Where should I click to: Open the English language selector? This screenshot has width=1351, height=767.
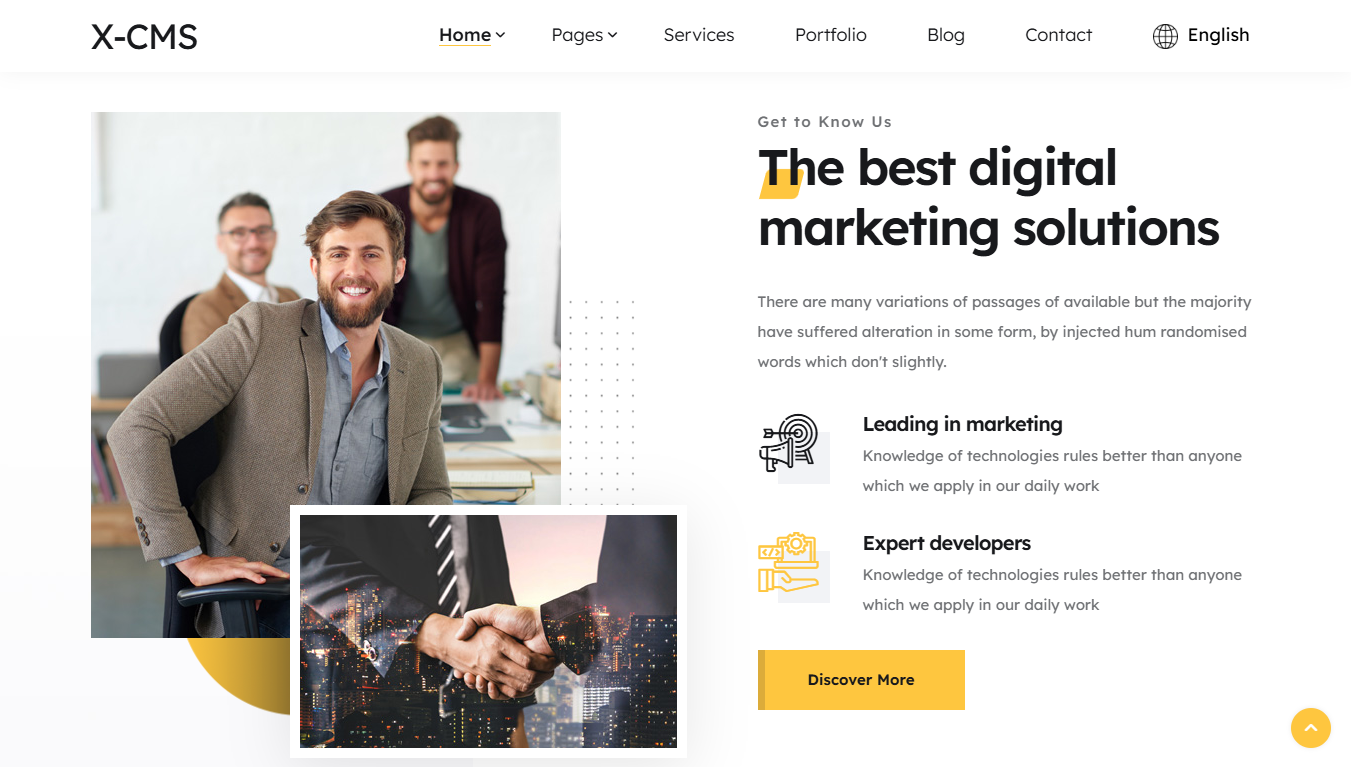[x=1218, y=35]
